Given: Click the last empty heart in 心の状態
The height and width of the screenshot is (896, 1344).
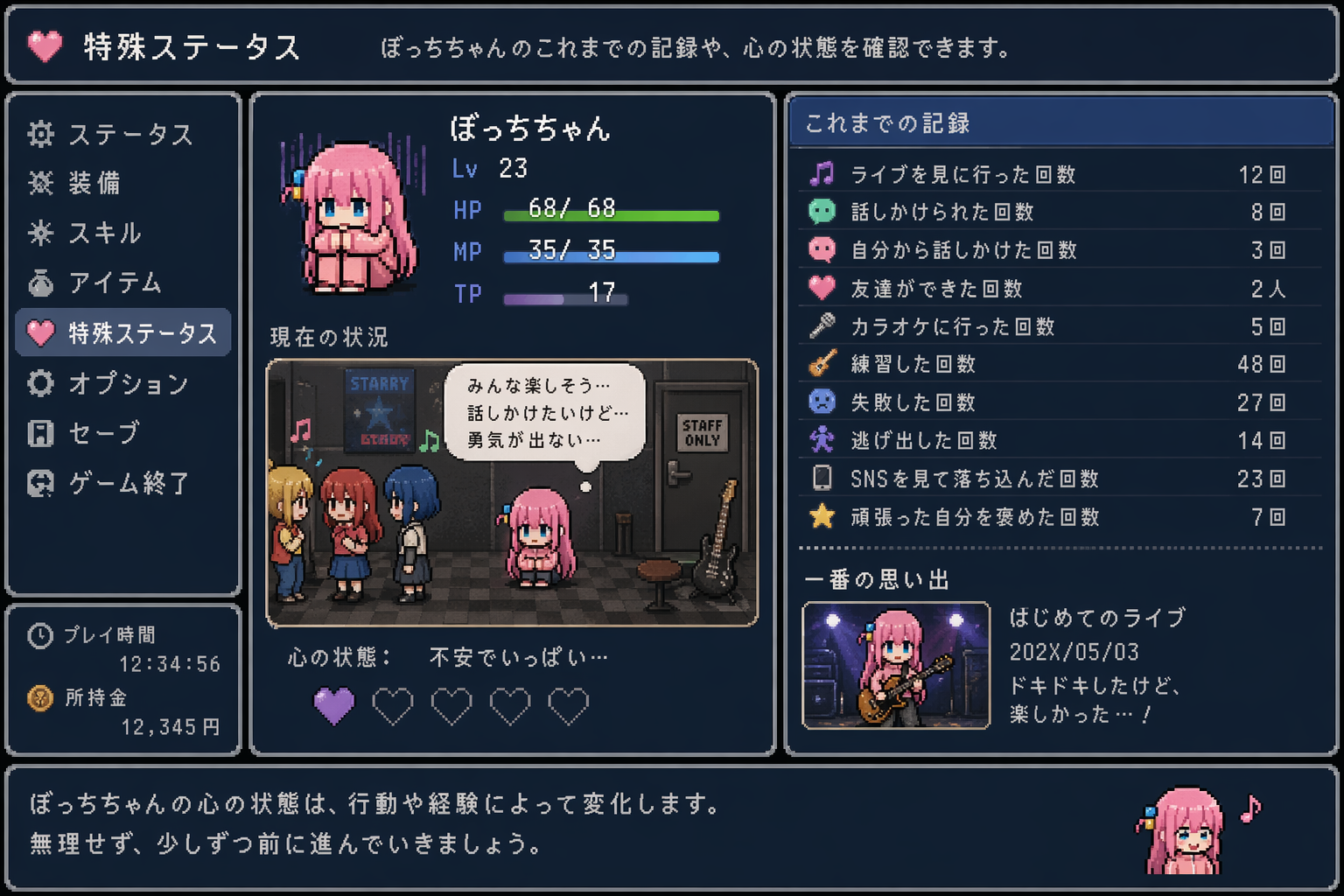Looking at the screenshot, I should tap(569, 705).
